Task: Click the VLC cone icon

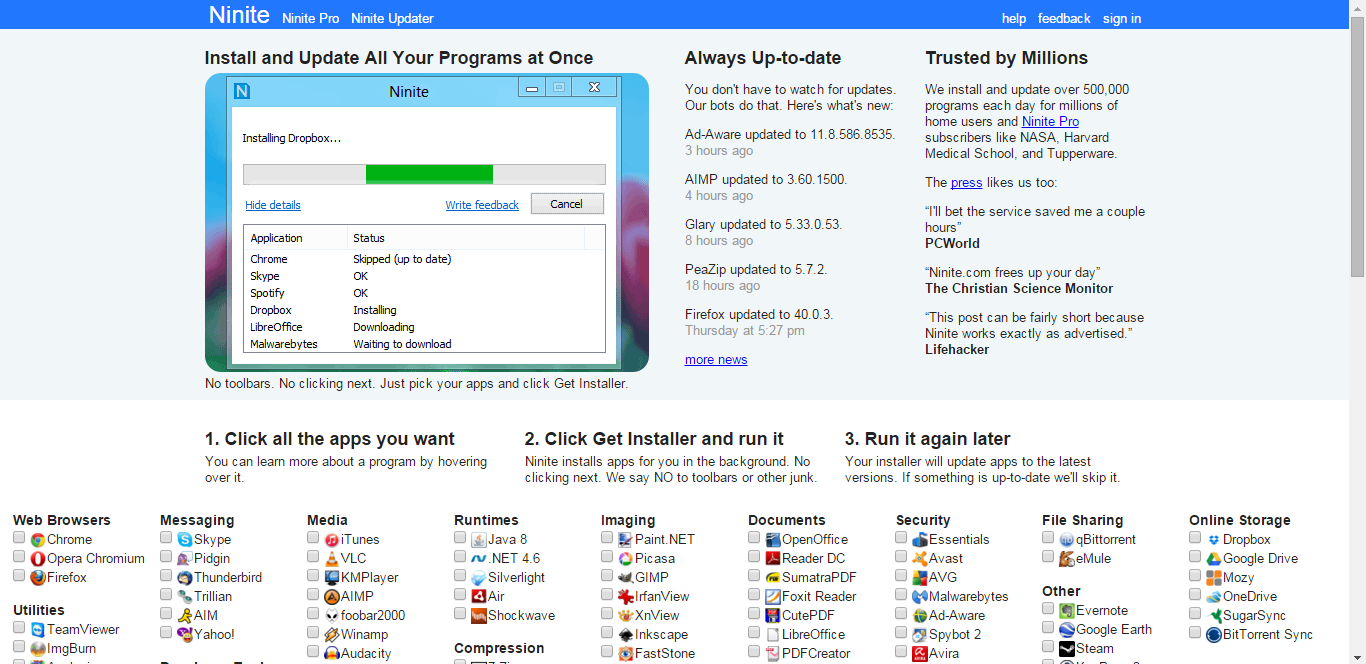Action: (x=332, y=559)
